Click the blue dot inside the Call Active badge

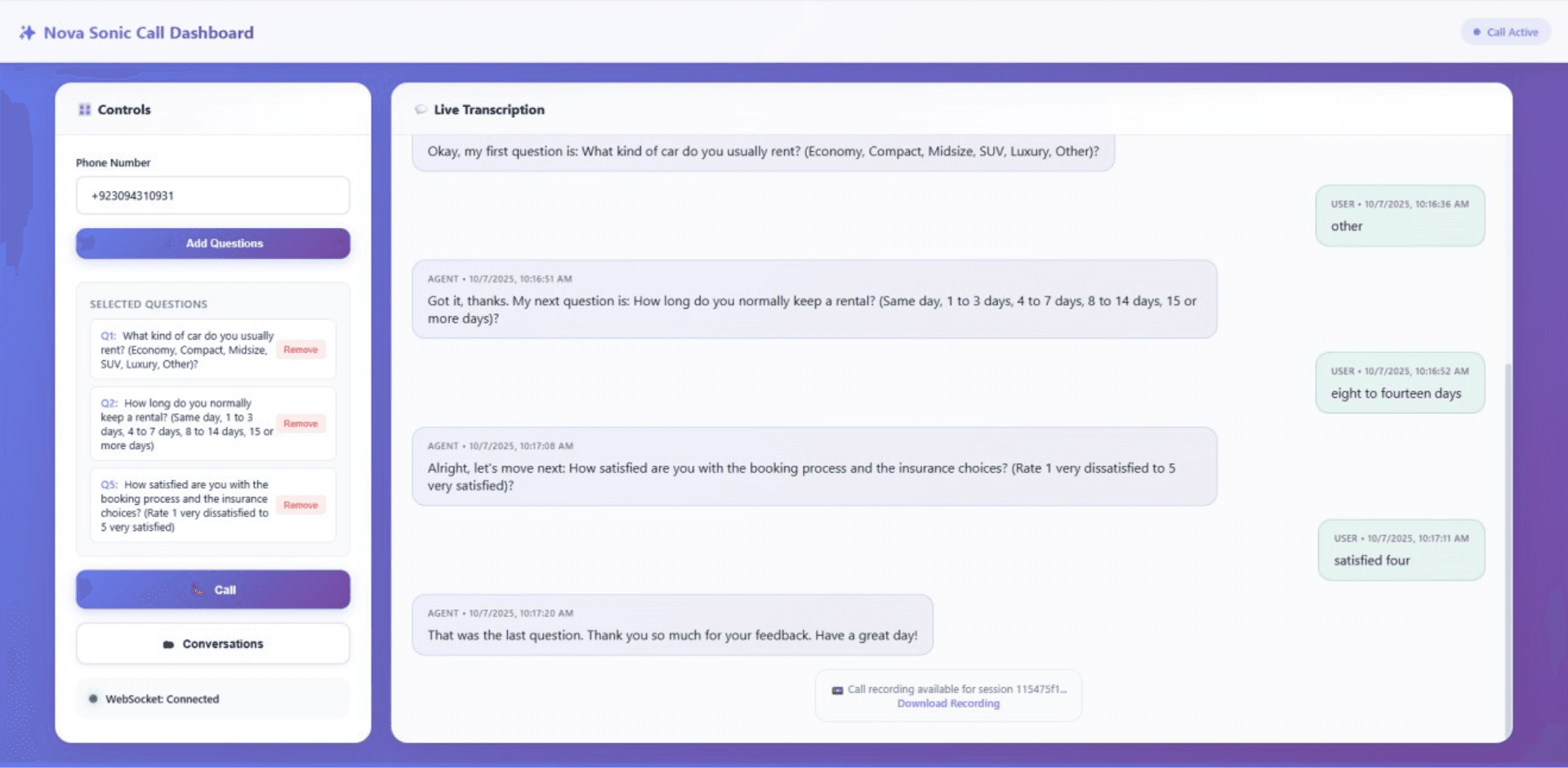click(1475, 31)
